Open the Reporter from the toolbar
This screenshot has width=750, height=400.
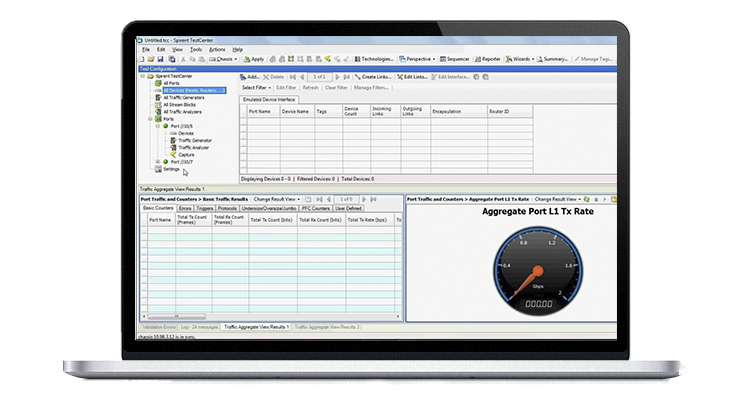point(487,59)
